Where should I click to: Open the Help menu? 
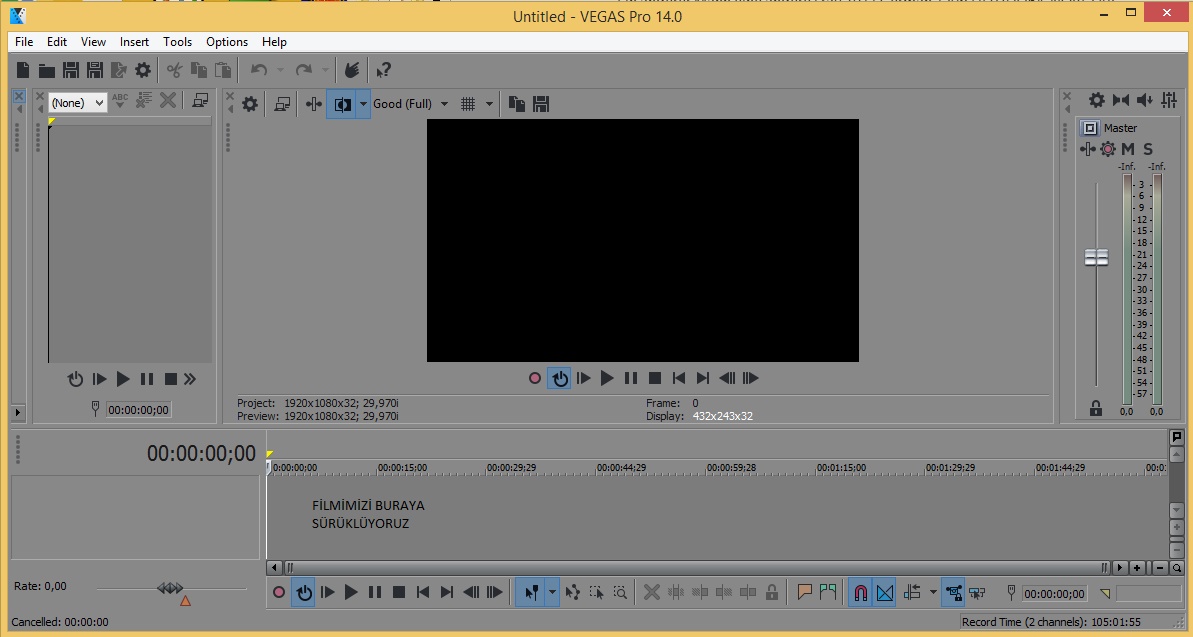click(274, 42)
